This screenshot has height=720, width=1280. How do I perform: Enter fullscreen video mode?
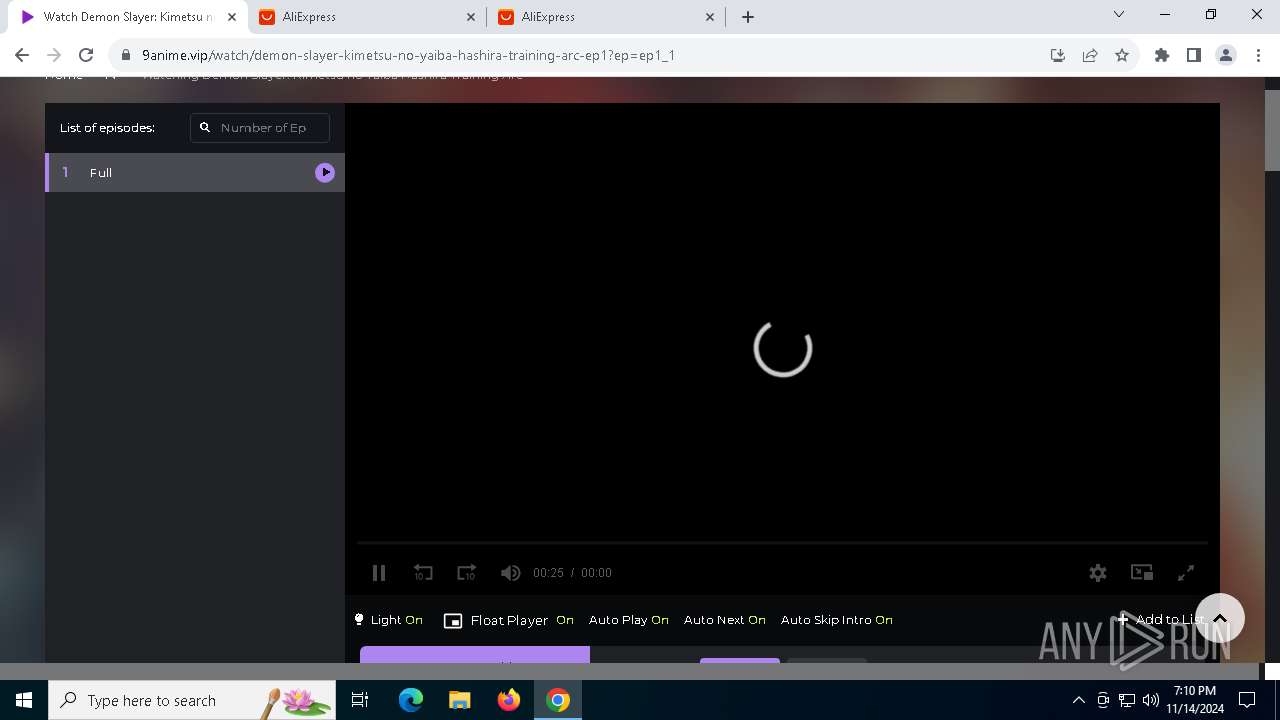(1186, 573)
